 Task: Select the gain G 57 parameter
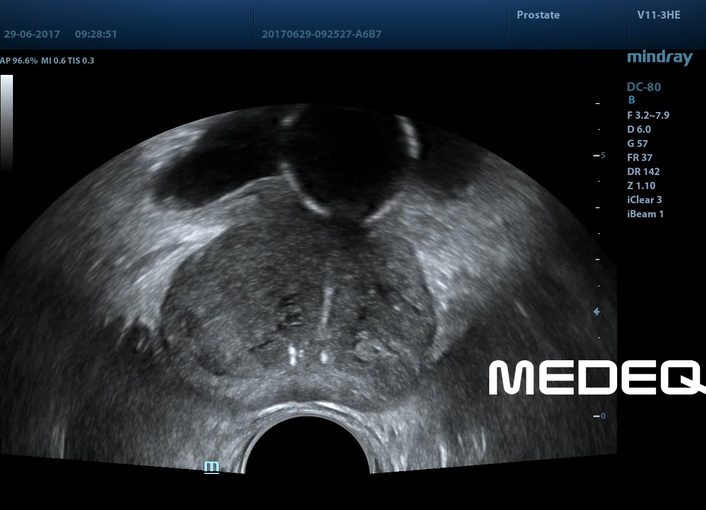click(637, 143)
